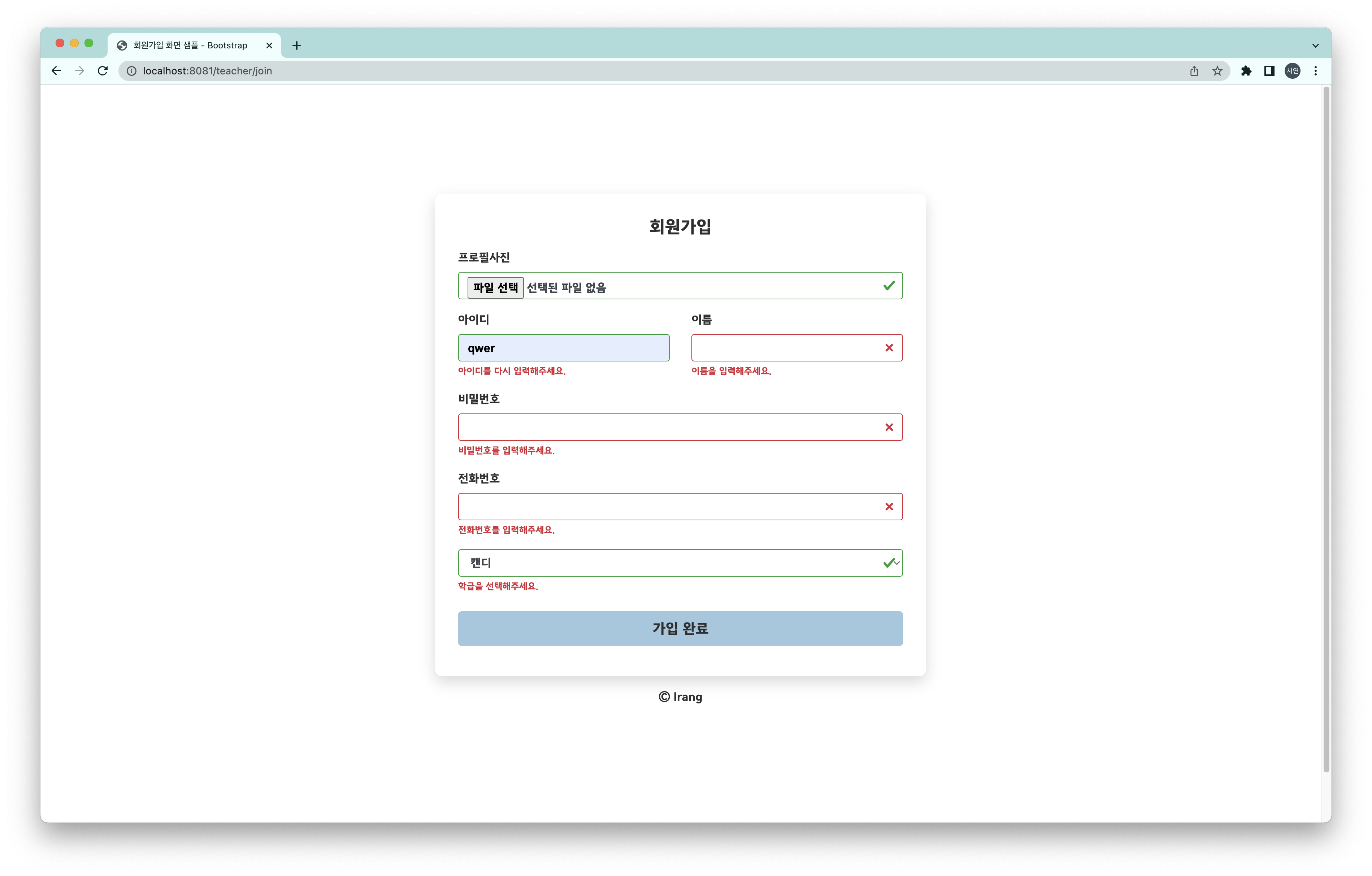Open a new browser tab
Image resolution: width=1372 pixels, height=876 pixels.
point(296,45)
